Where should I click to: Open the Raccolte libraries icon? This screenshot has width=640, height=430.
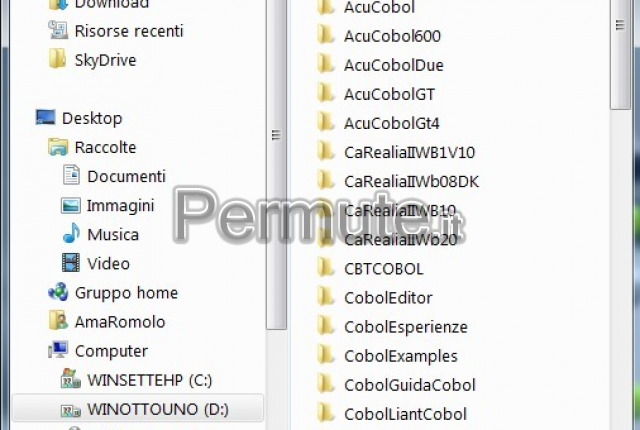coord(58,147)
